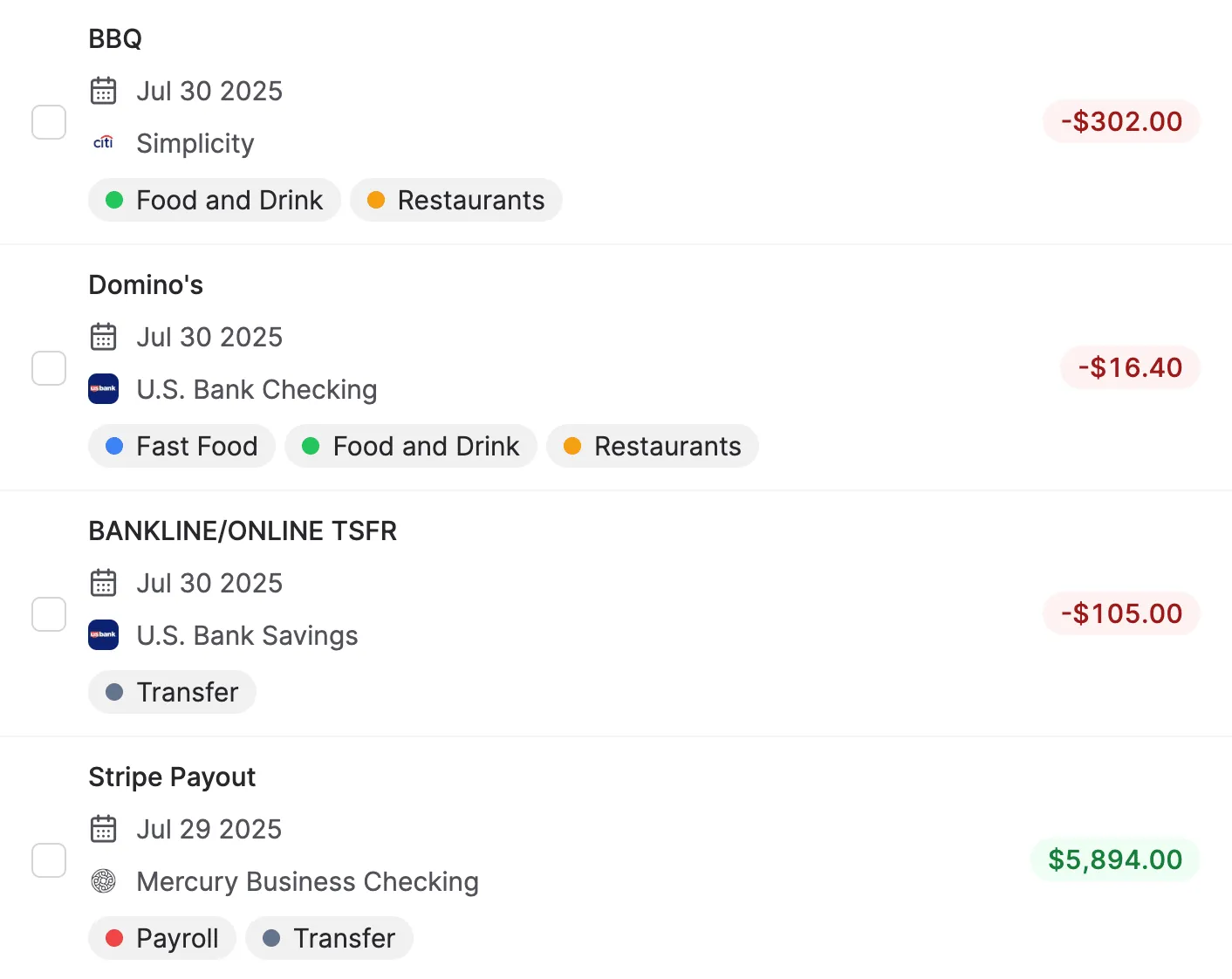
Task: Select the BANKLINE/ONLINE TSFR checkbox
Action: click(x=49, y=614)
